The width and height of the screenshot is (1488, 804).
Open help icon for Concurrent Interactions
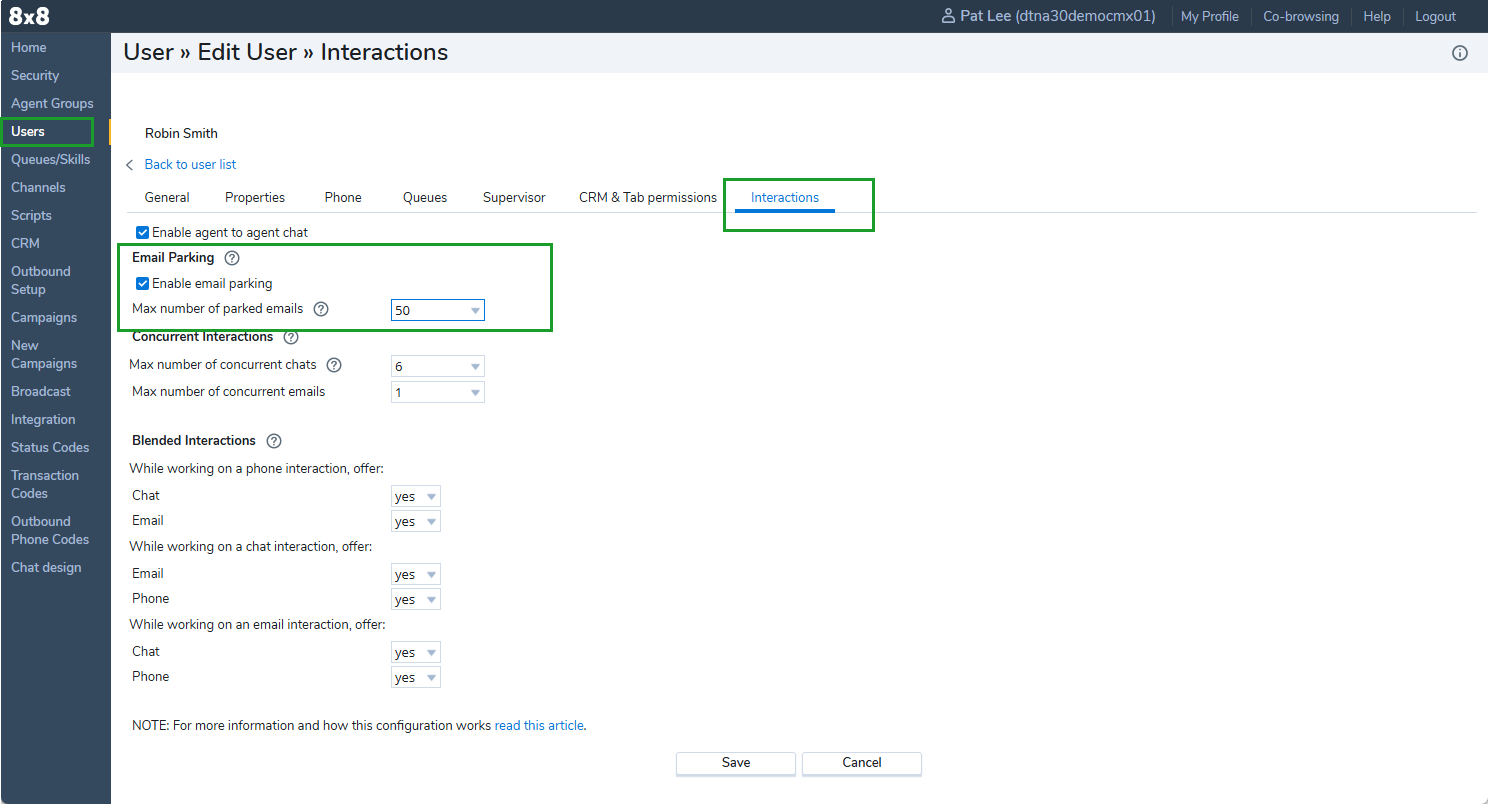click(291, 337)
